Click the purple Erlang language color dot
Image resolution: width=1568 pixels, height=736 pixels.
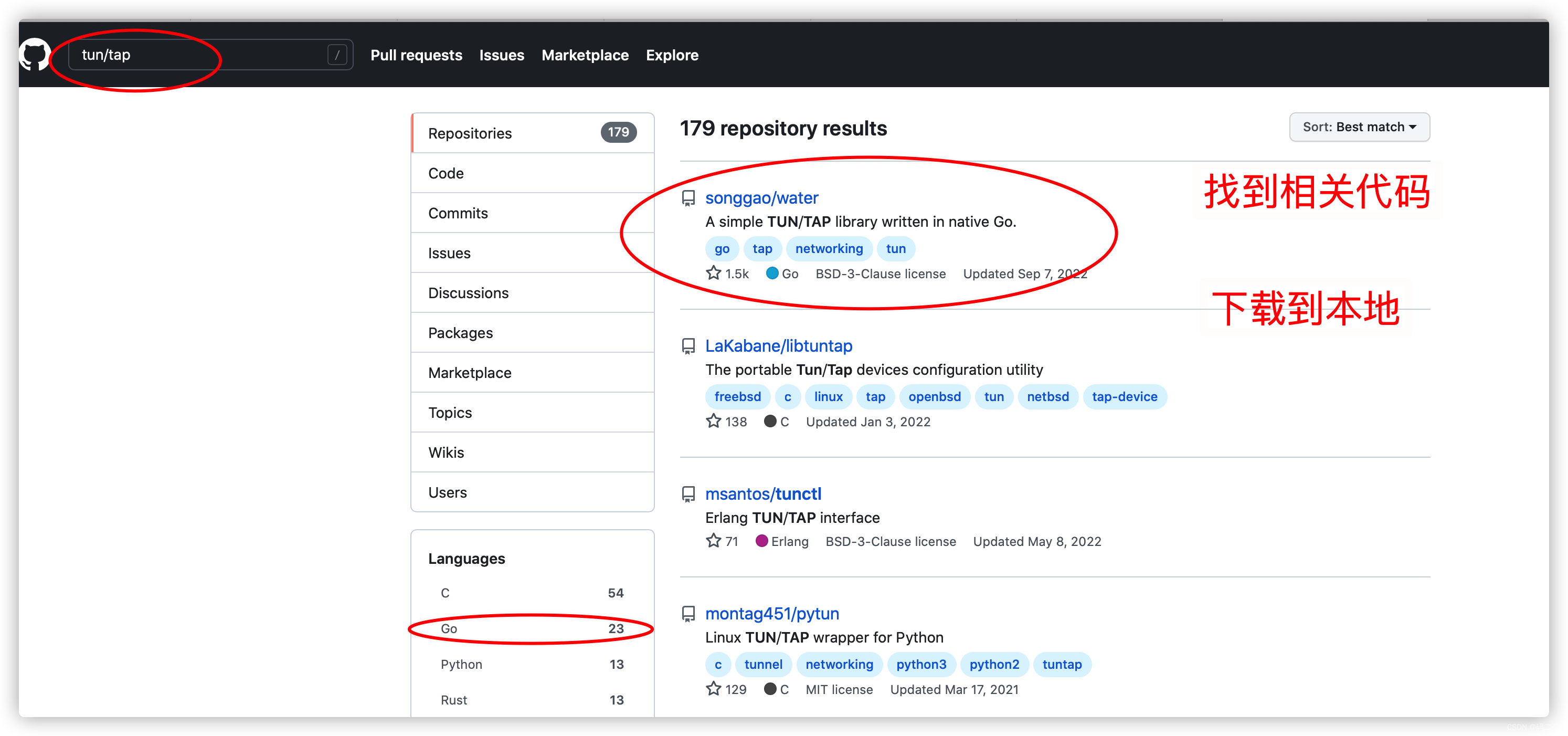point(761,541)
